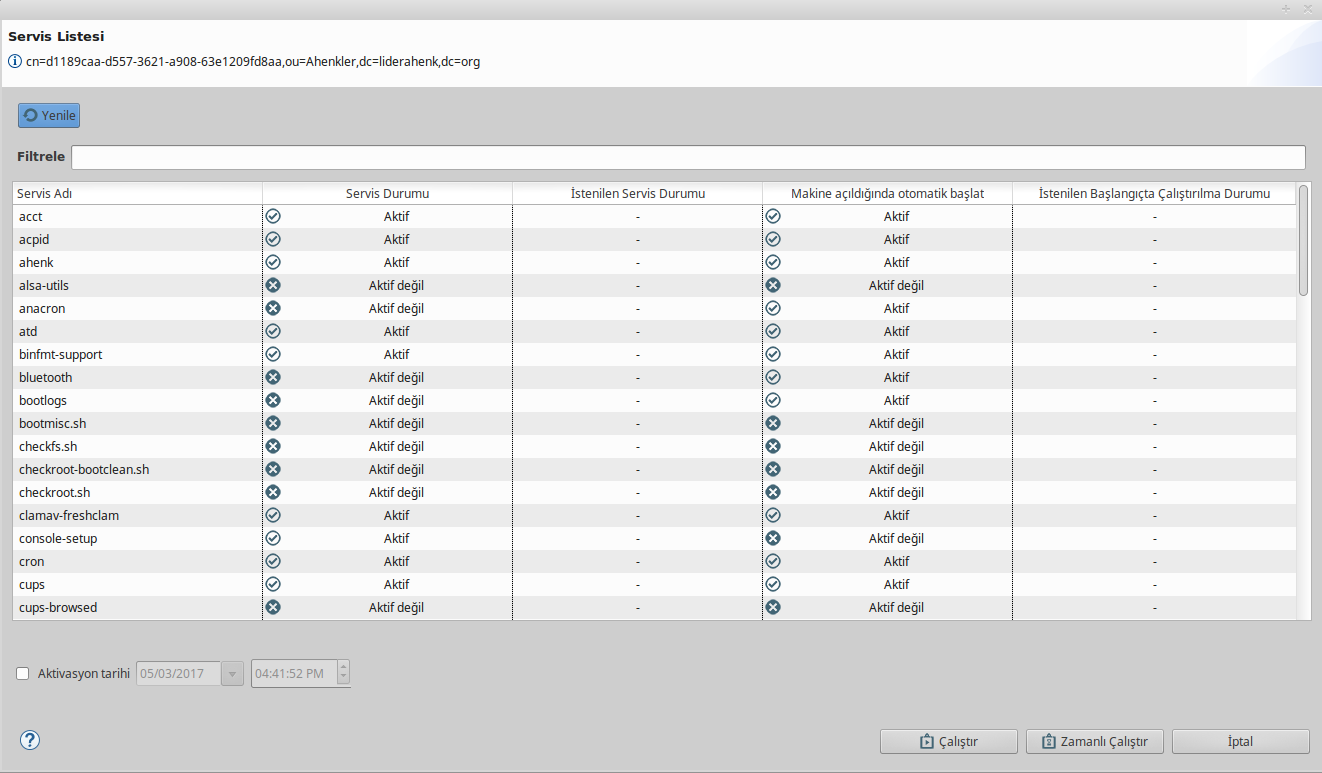Click the info icon beside the cn= path
1322x773 pixels.
[x=15, y=61]
